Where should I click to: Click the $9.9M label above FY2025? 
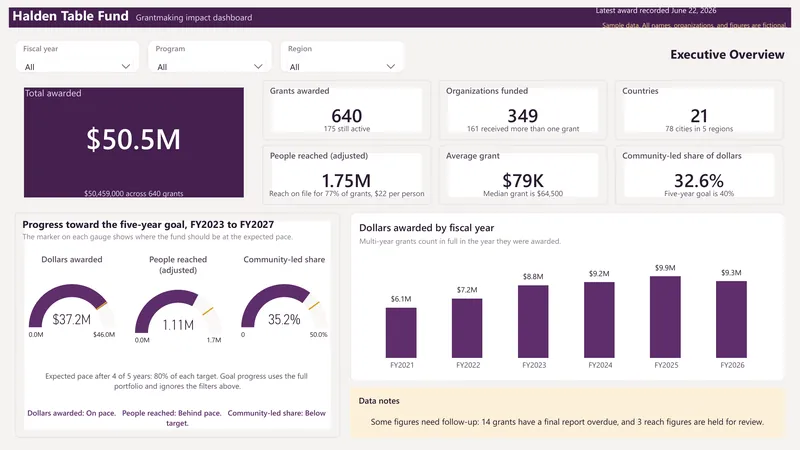665,268
